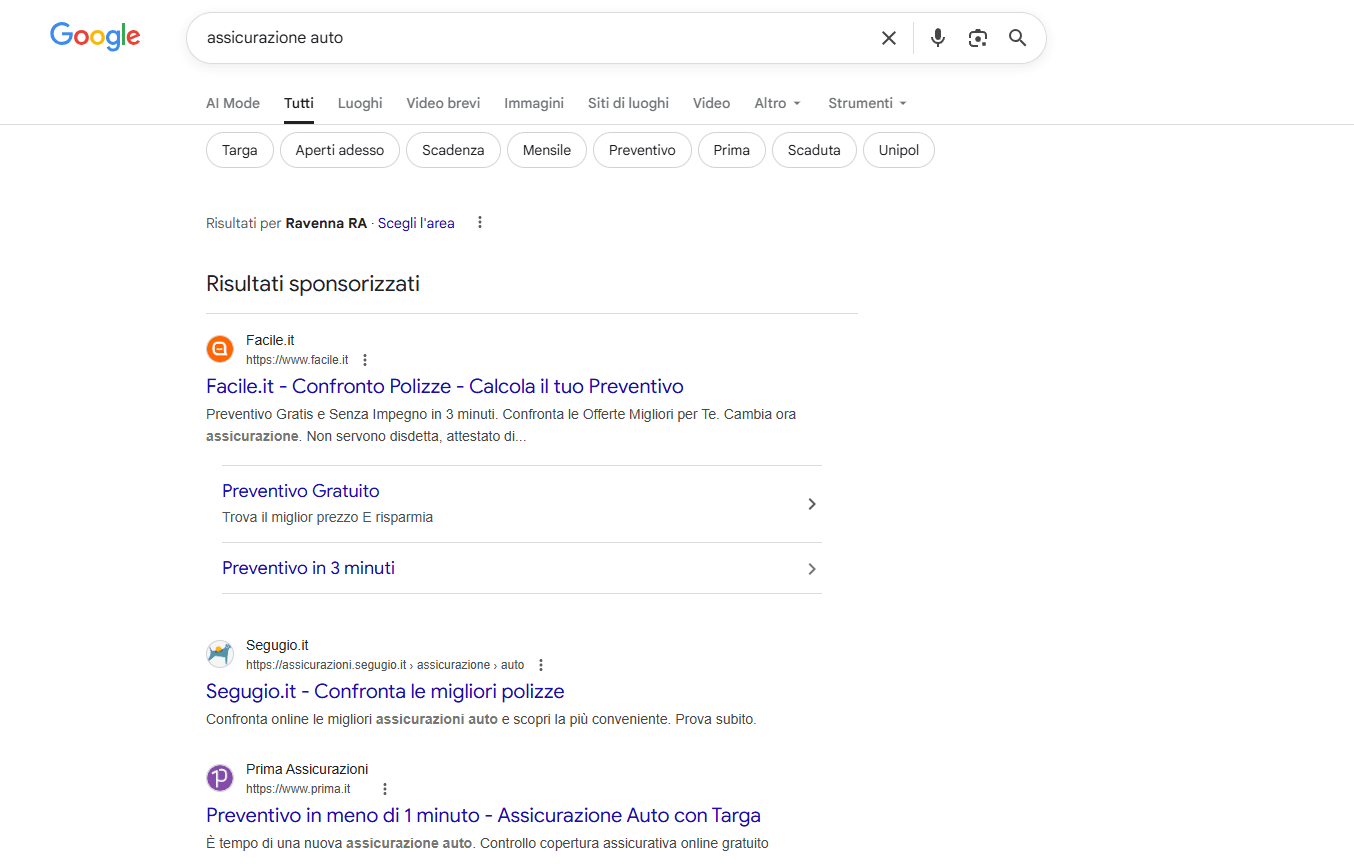This screenshot has width=1354, height=867.
Task: Start voice search with microphone icon
Action: click(x=937, y=38)
